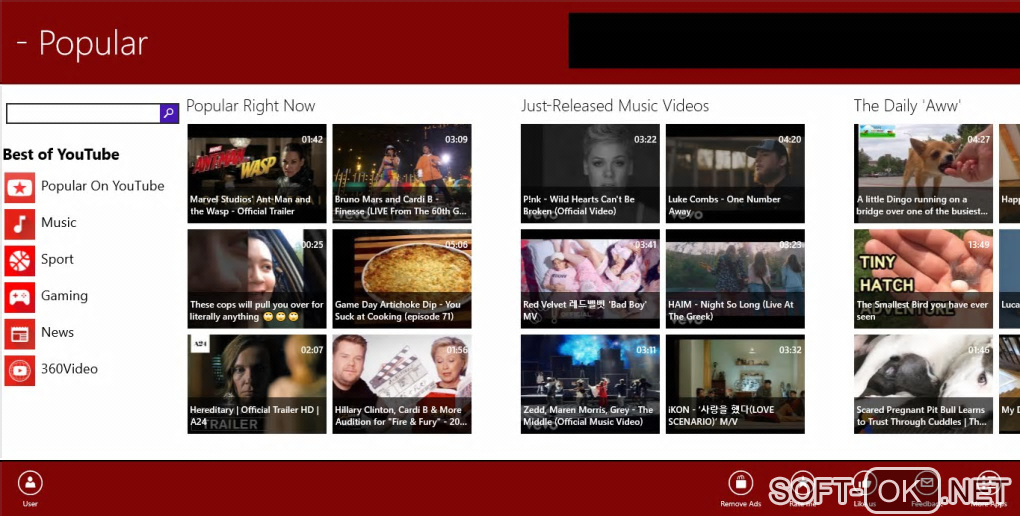The image size is (1020, 516).
Task: Click the Best of YouTube heading
Action: click(x=61, y=154)
